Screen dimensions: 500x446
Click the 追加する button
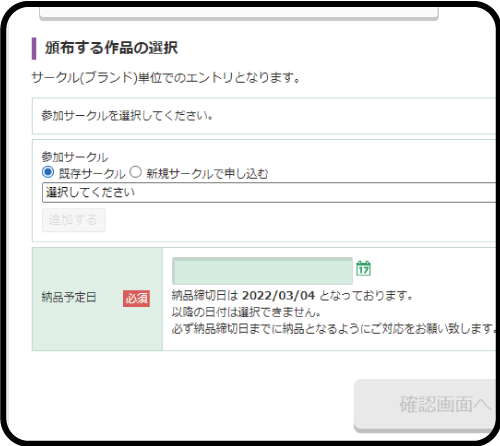click(x=74, y=220)
